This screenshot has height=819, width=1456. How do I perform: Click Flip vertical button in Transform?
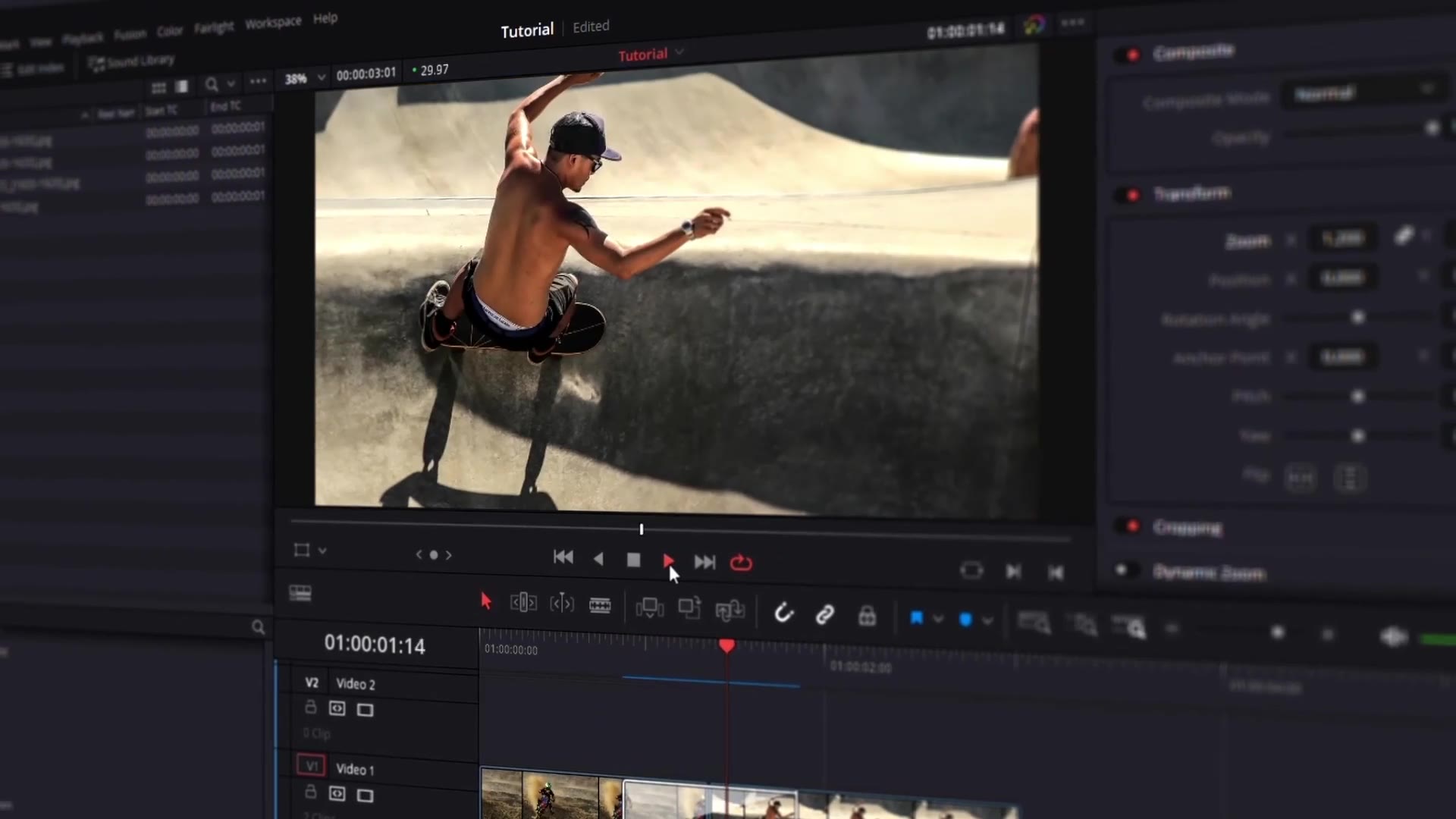tap(1350, 479)
